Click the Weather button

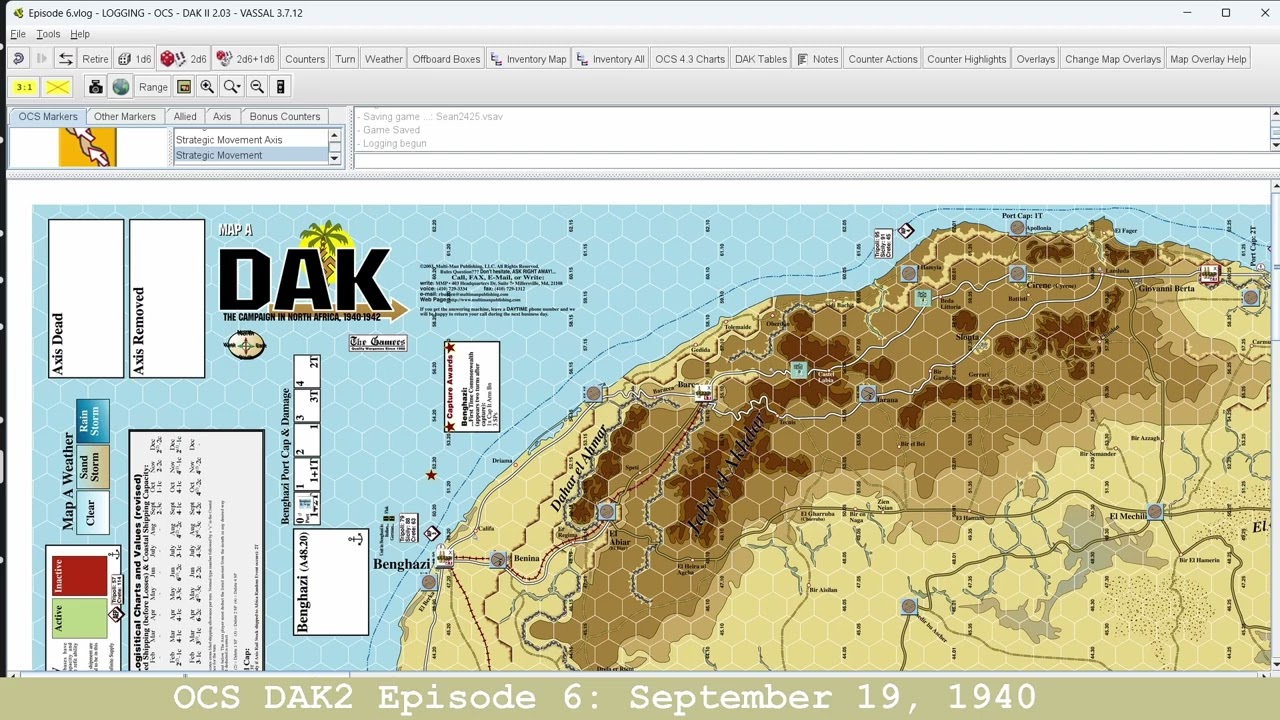pos(384,59)
